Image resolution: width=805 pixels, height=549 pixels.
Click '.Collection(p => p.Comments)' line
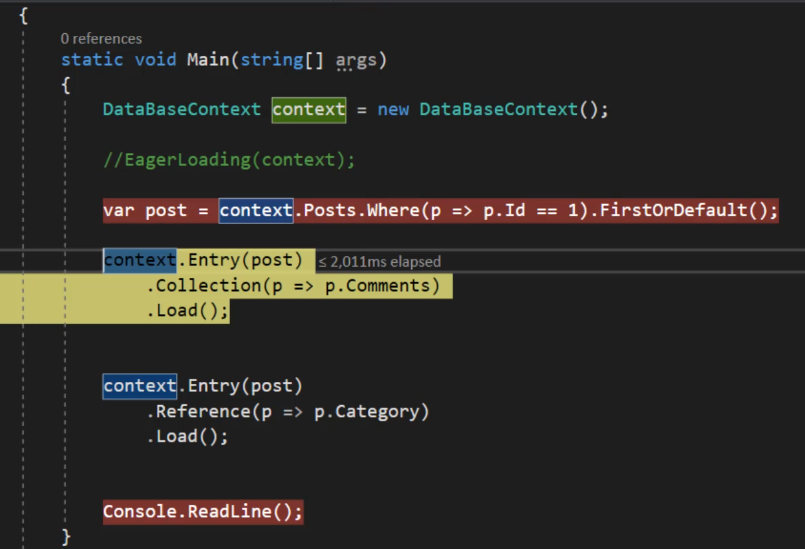click(x=293, y=286)
